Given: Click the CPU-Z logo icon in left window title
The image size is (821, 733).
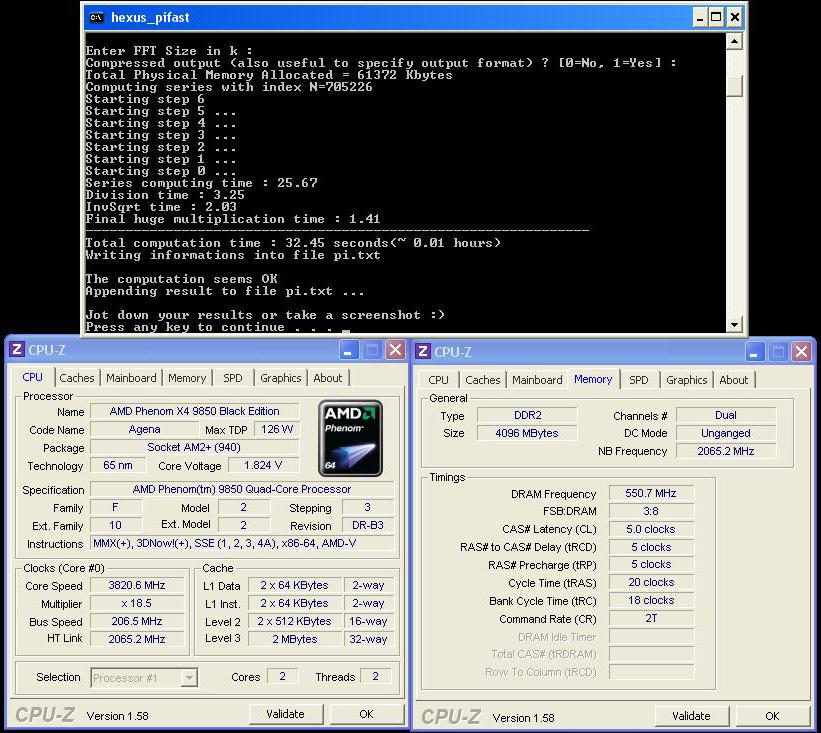Looking at the screenshot, I should pos(16,349).
